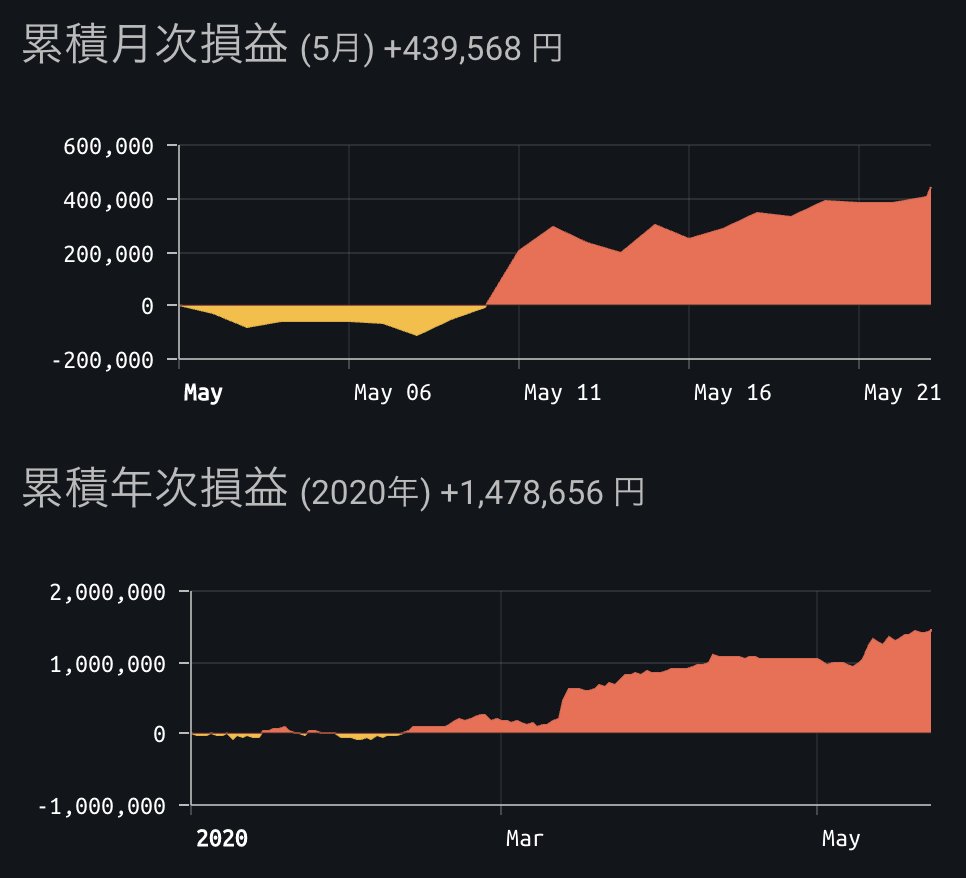The height and width of the screenshot is (878, 966).
Task: Click the -1,000,000 y-axis label
Action: [102, 806]
